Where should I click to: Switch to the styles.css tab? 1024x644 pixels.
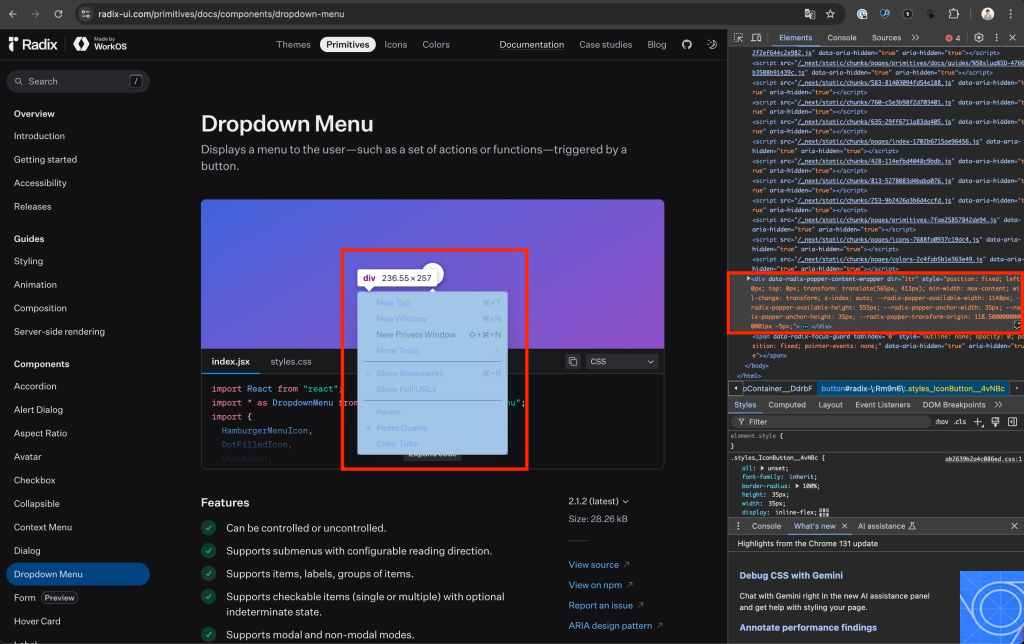[x=291, y=361]
